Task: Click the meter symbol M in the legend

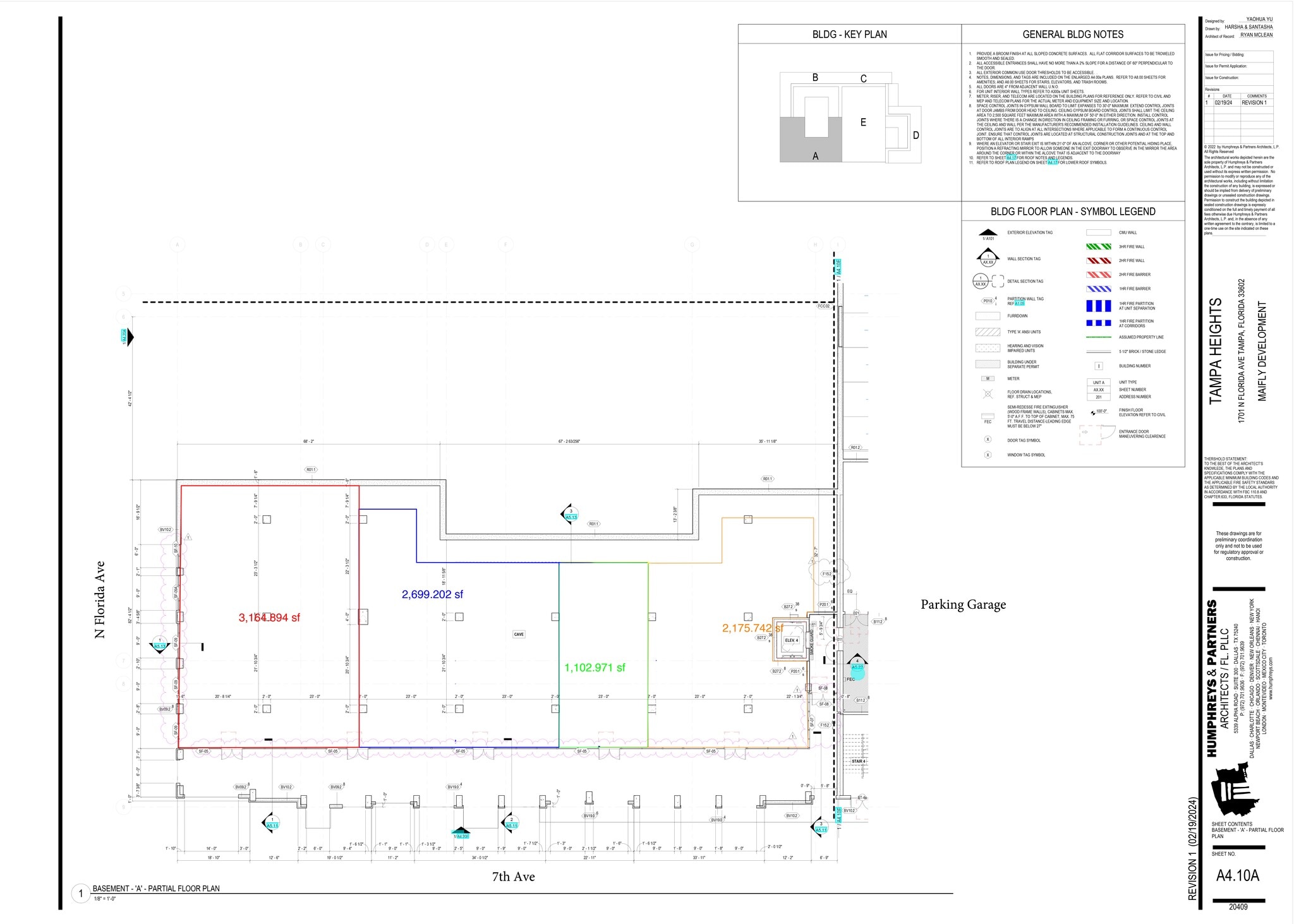Action: [x=987, y=378]
